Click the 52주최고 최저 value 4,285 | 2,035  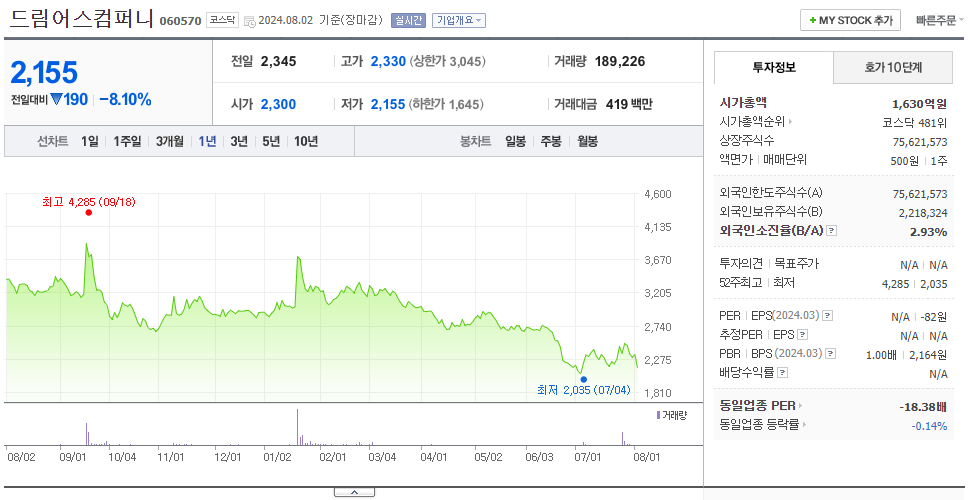pos(915,284)
